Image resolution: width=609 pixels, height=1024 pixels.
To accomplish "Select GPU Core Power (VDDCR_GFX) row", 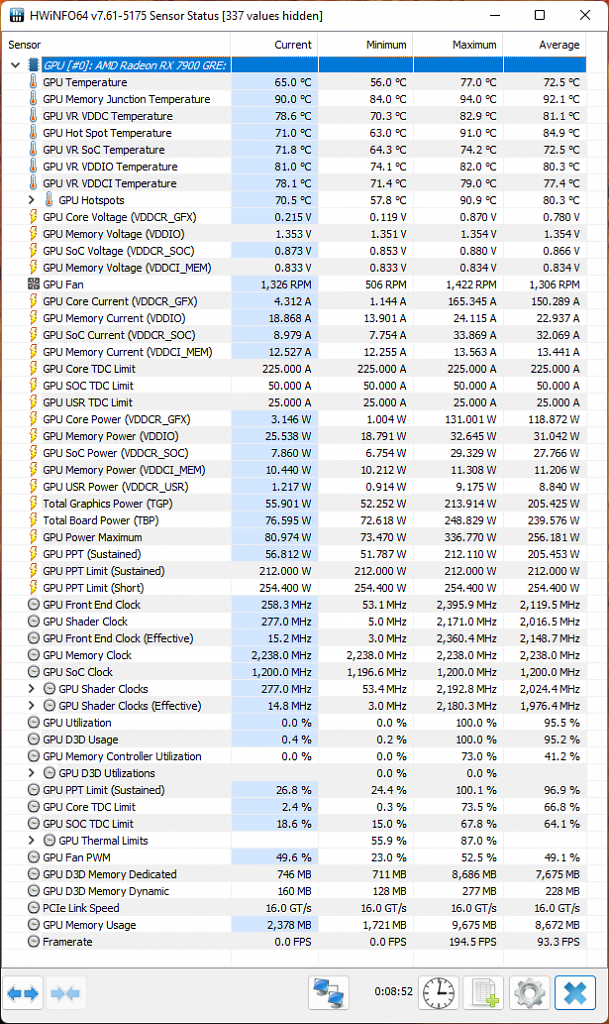I will click(294, 419).
